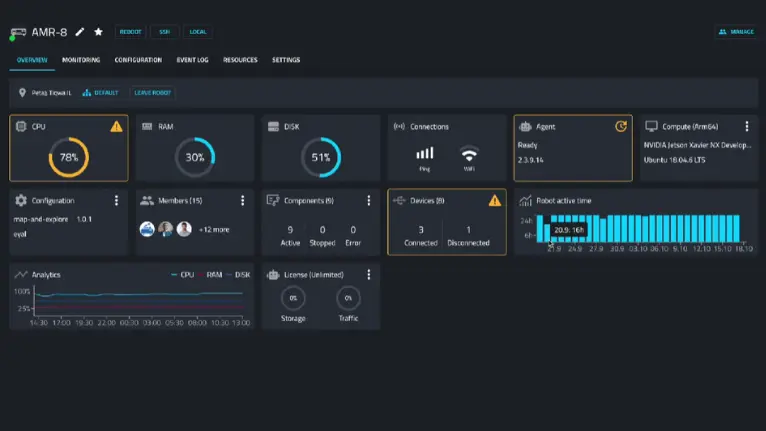Open the Configuration card's three-dot menu
Viewport: 766px width, 431px height.
click(116, 200)
